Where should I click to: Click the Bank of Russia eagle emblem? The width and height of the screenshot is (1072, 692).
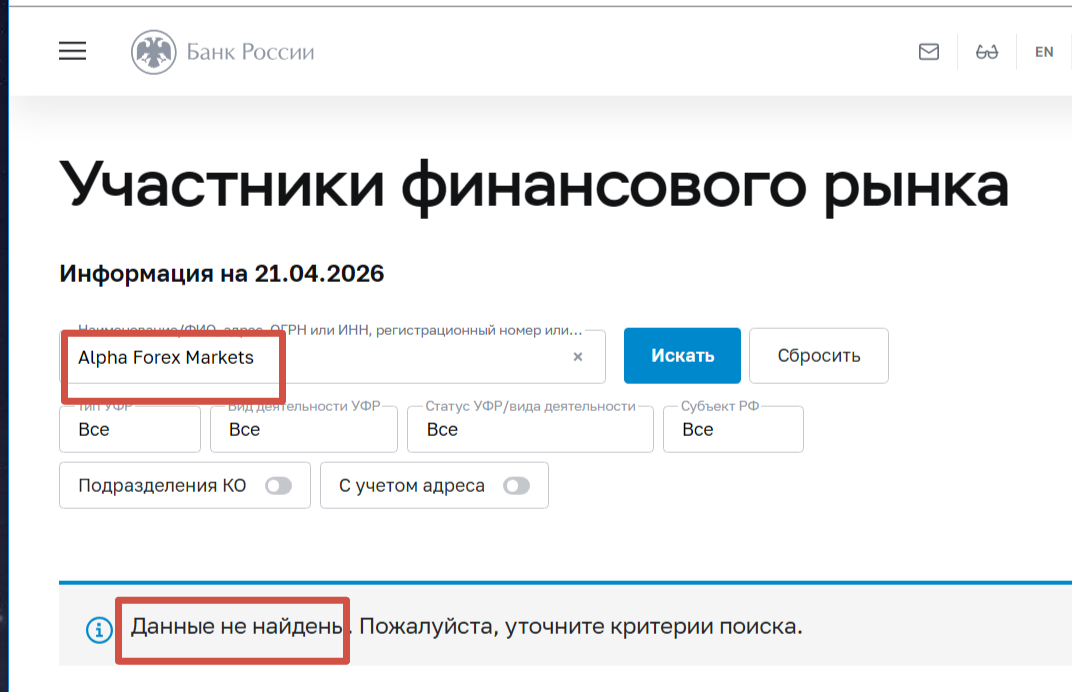(x=153, y=52)
